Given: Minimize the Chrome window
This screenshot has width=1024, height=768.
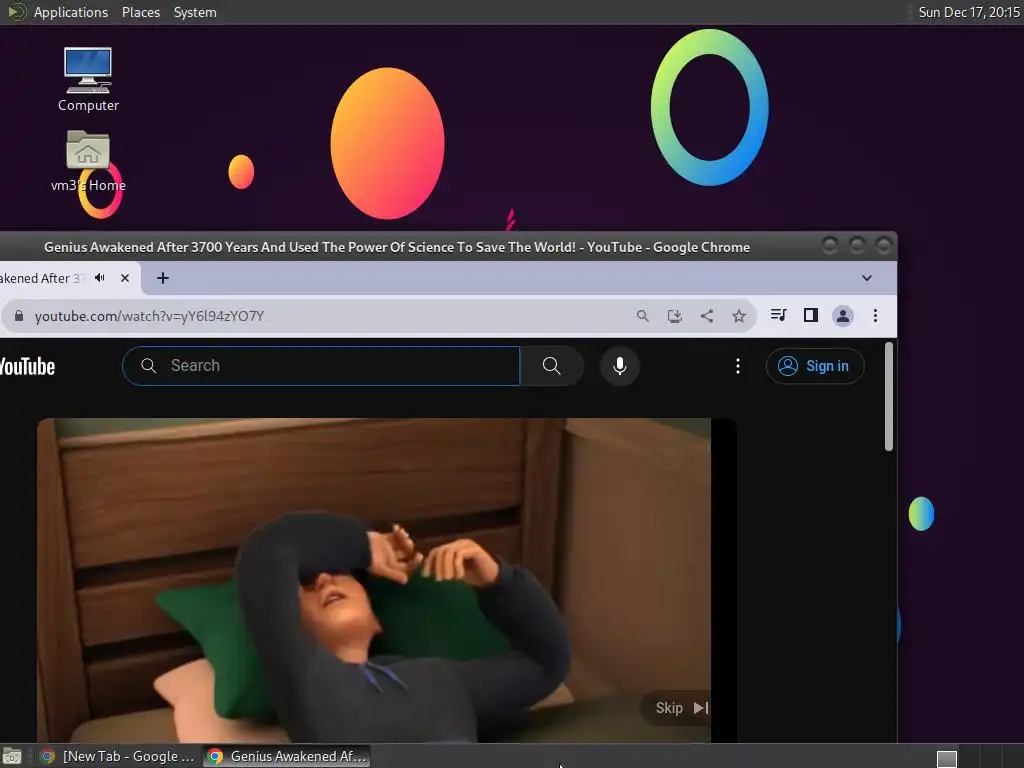Looking at the screenshot, I should (829, 246).
